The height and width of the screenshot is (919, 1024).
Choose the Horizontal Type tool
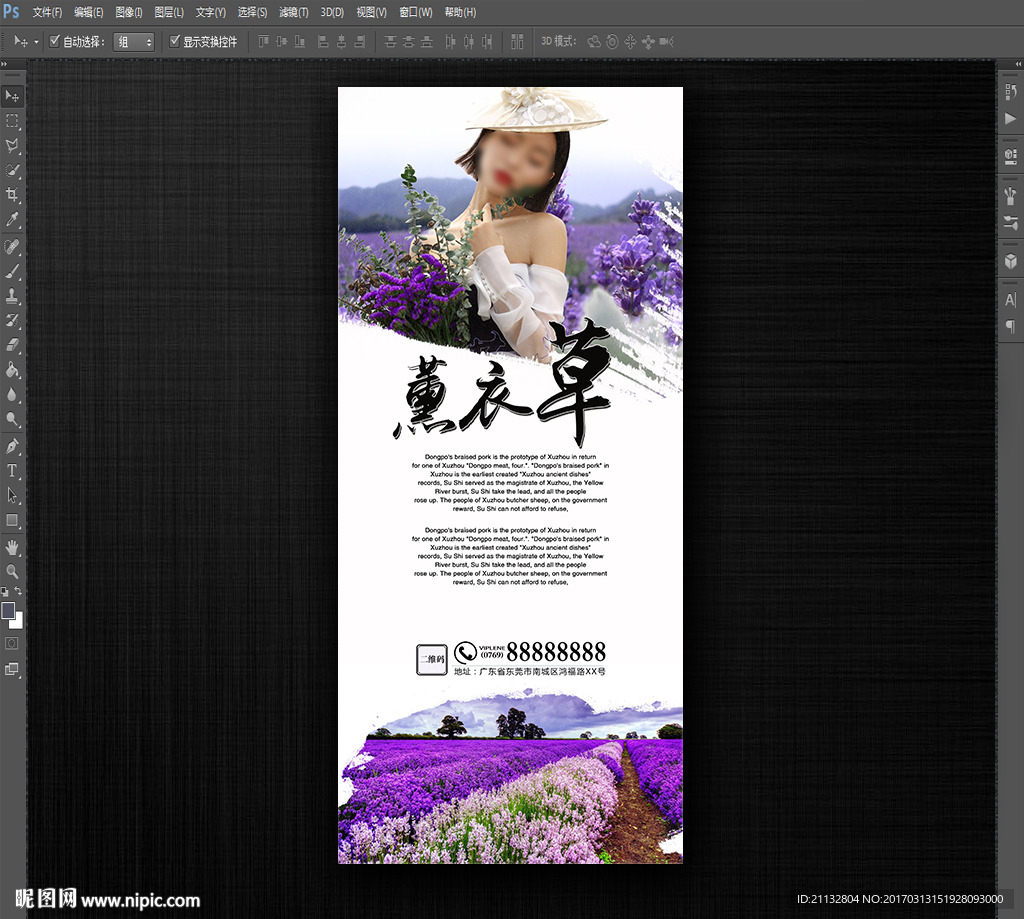[x=12, y=470]
